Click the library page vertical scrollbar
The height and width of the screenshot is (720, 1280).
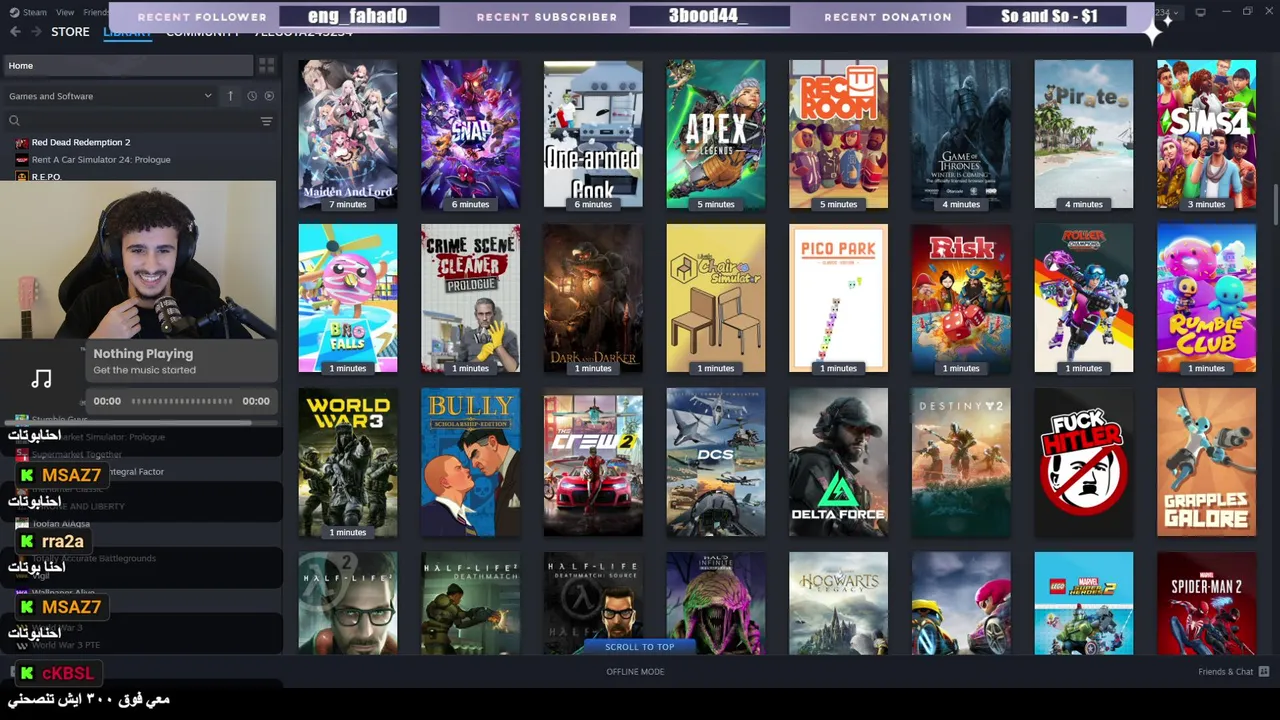(x=1275, y=205)
